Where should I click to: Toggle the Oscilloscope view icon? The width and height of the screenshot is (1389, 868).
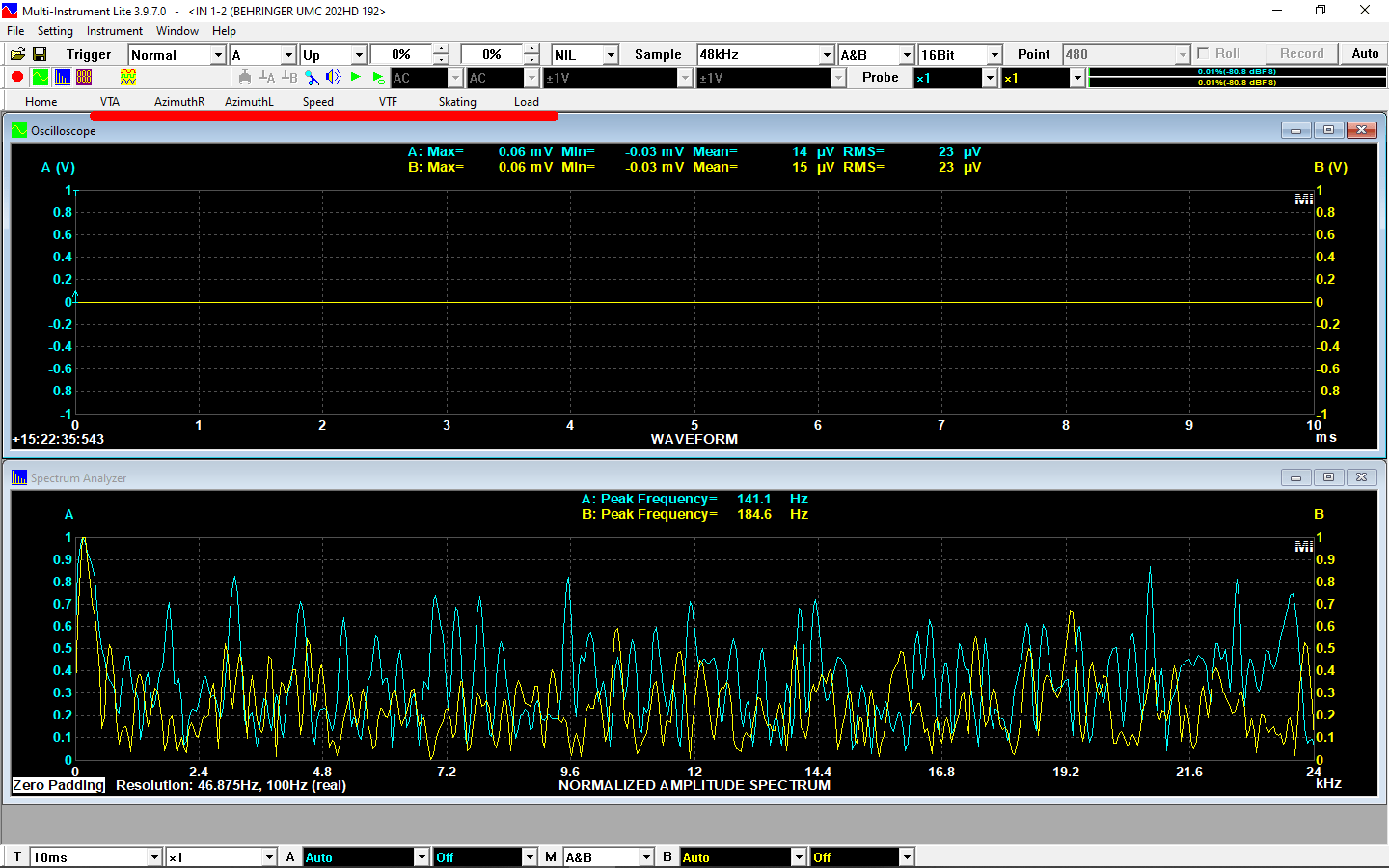click(40, 77)
